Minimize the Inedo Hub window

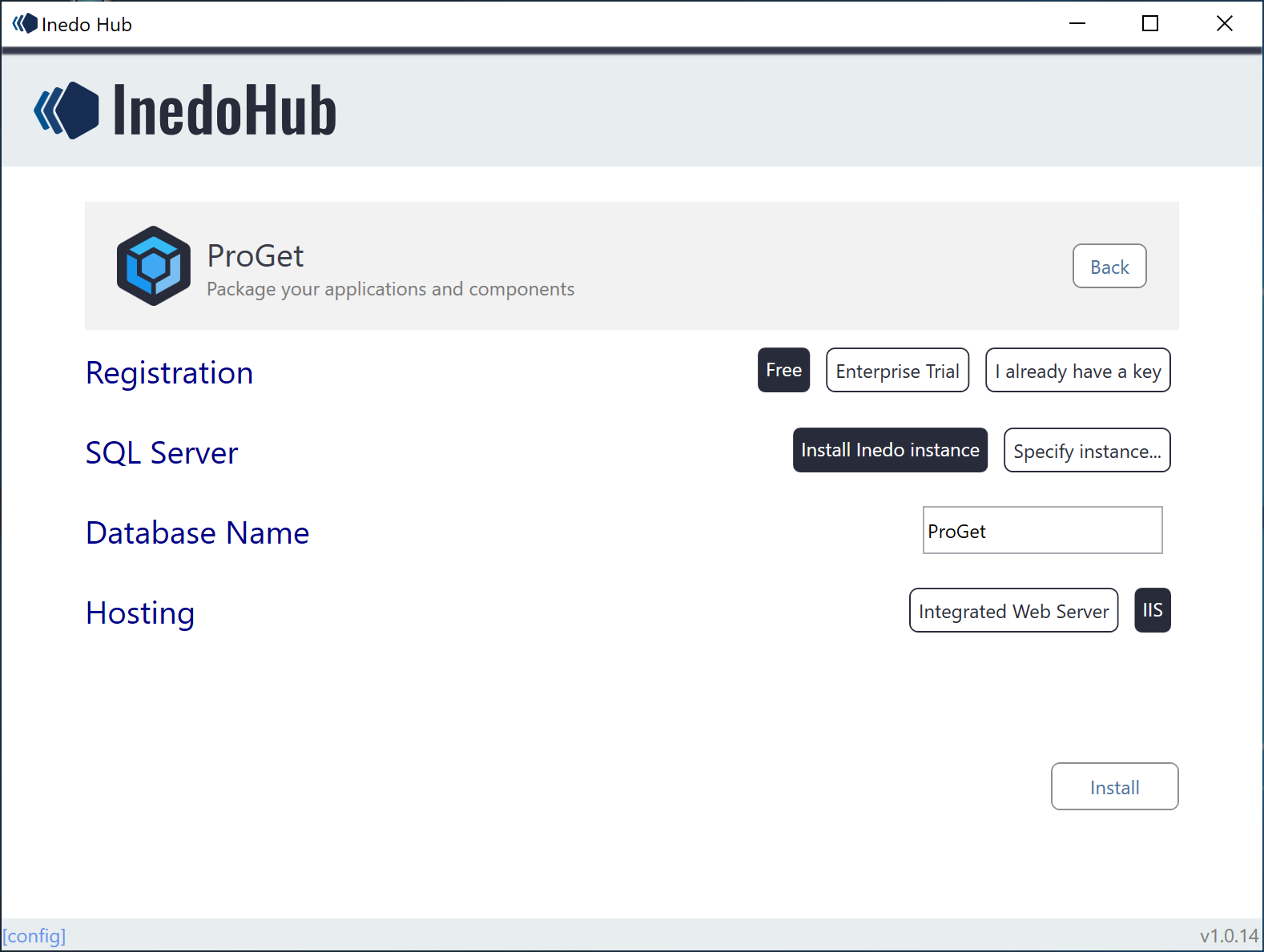(x=1077, y=24)
